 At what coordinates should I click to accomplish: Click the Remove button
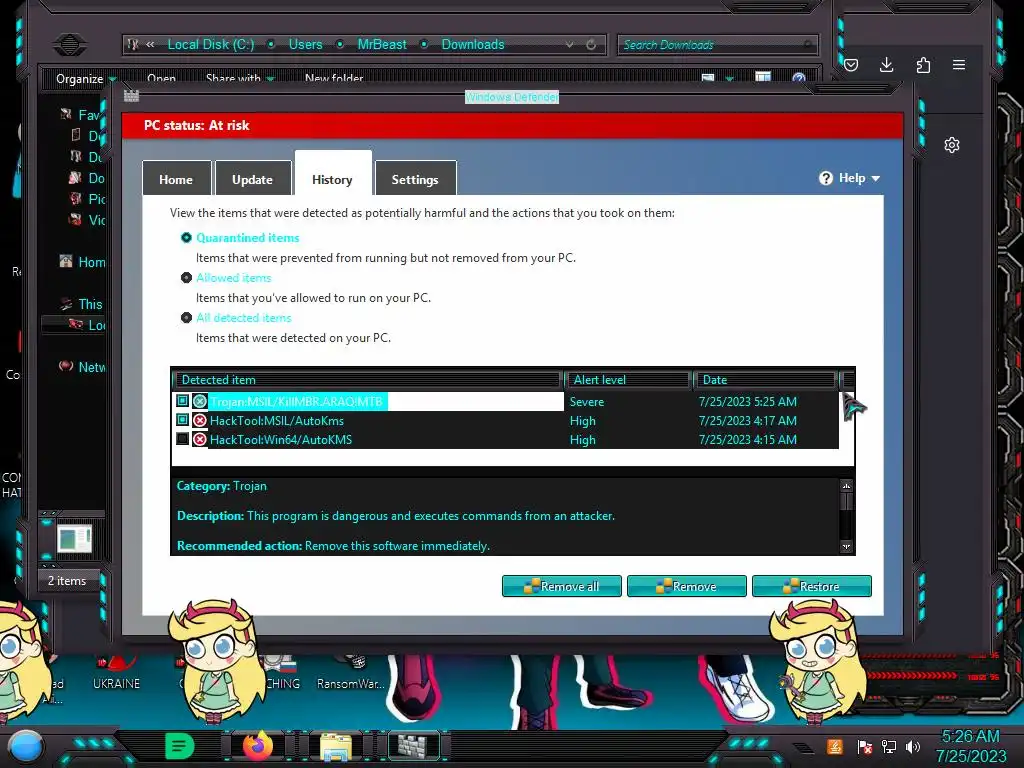pos(686,586)
